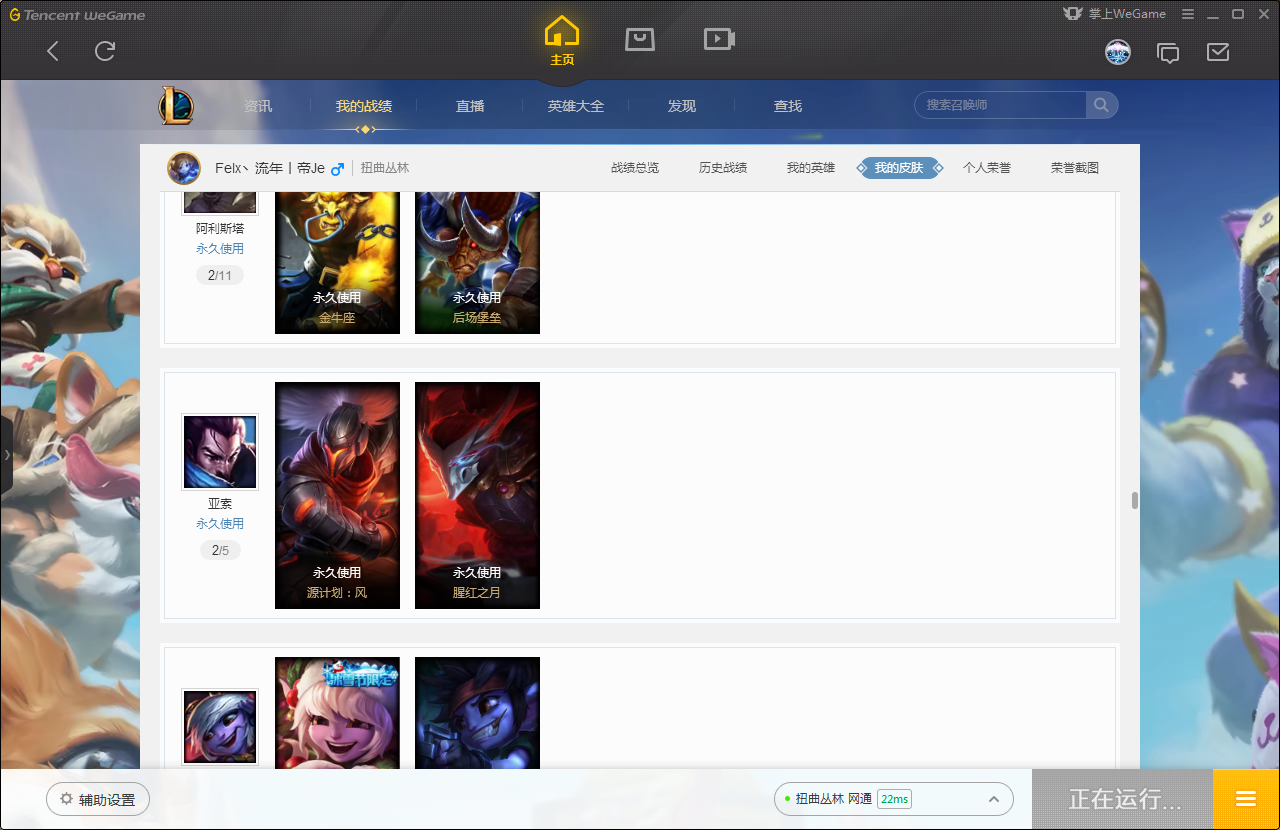Image resolution: width=1280 pixels, height=830 pixels.
Task: Click the Tencent WeGame logo
Action: pos(77,15)
